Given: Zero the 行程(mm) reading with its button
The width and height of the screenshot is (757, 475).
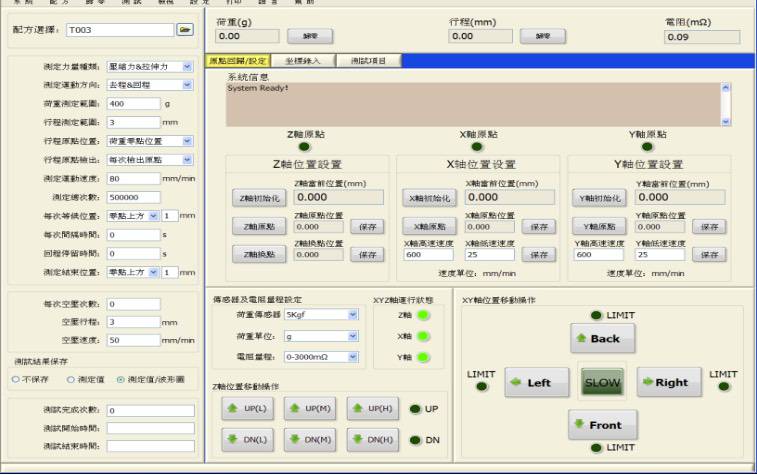Looking at the screenshot, I should 543,36.
